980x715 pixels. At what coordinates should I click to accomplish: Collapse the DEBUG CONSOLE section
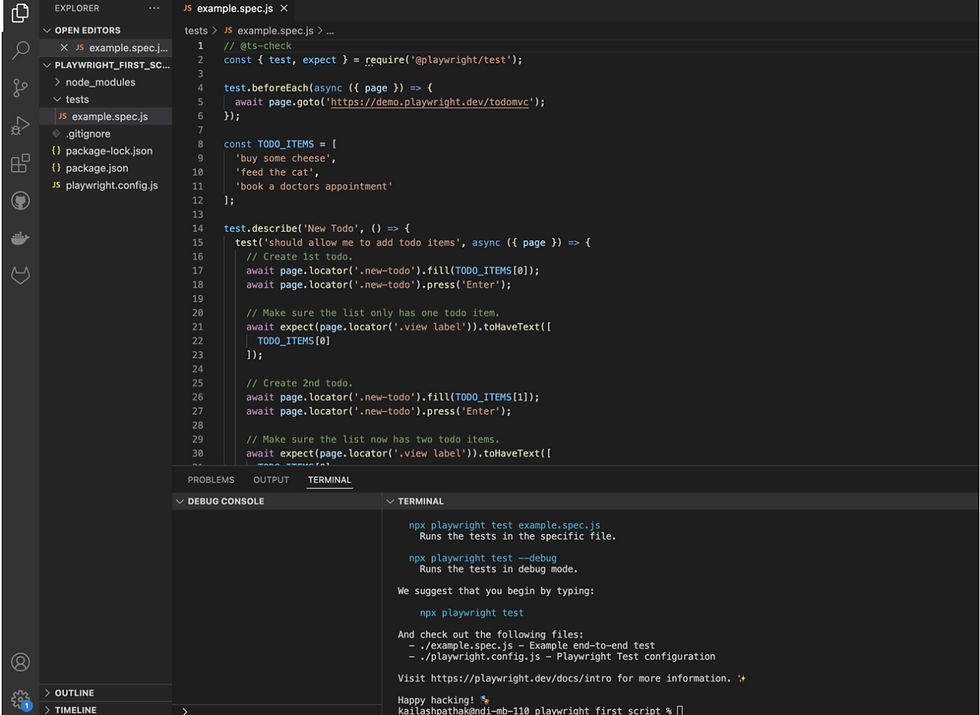pos(227,501)
